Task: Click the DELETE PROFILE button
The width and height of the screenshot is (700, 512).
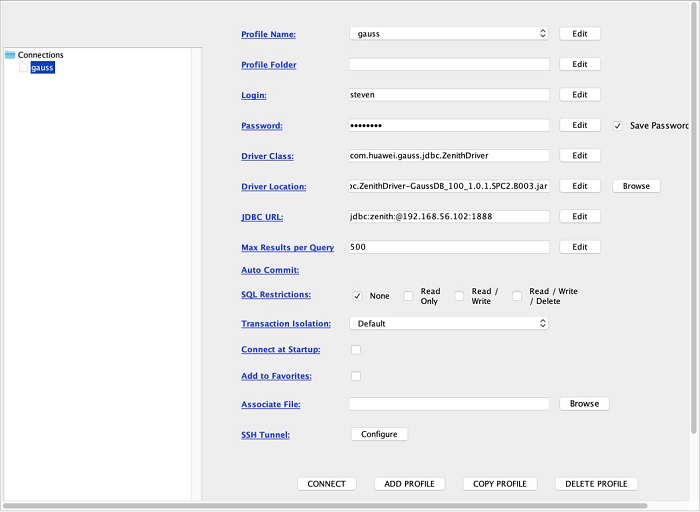Action: [596, 484]
